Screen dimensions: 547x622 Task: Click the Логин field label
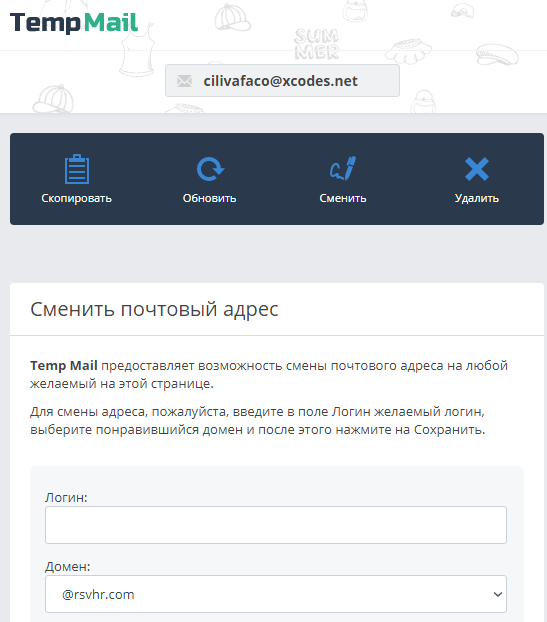pyautogui.click(x=66, y=497)
